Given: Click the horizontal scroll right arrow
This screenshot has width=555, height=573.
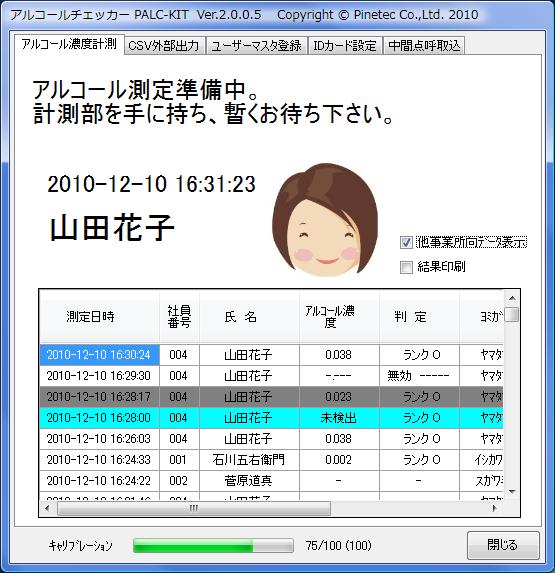Looking at the screenshot, I should [x=495, y=508].
